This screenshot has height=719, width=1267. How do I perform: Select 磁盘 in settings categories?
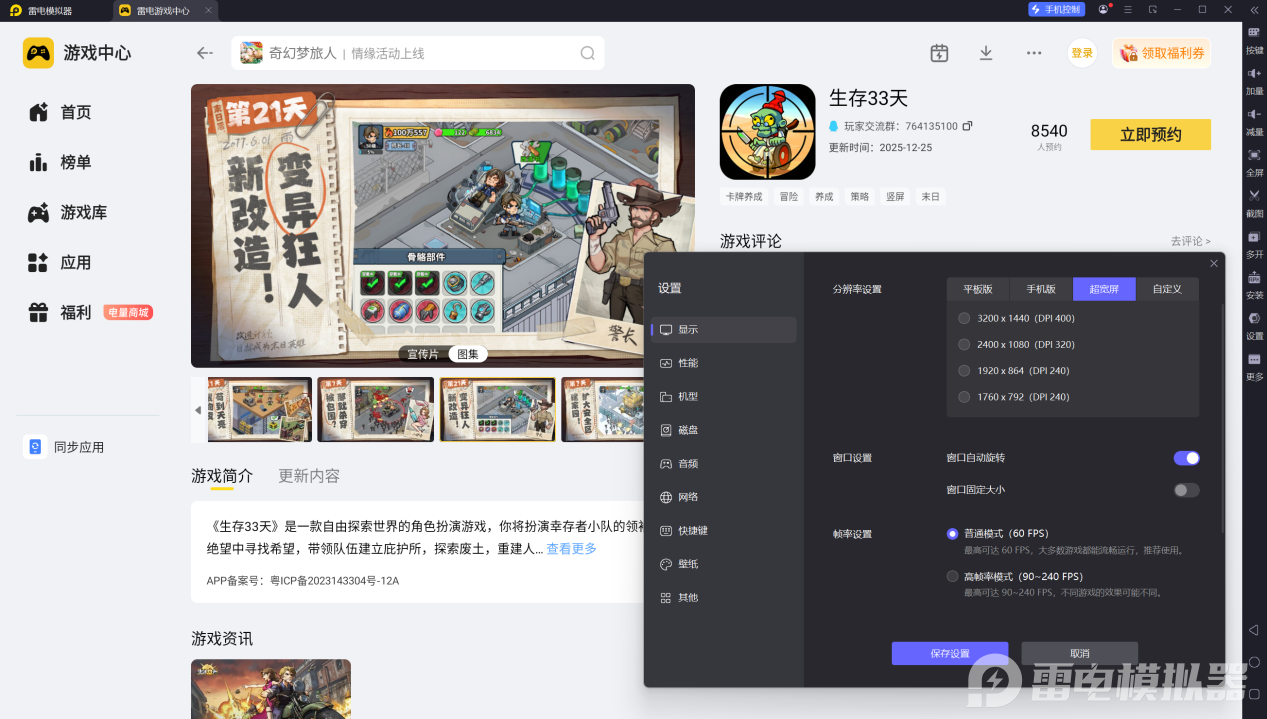tap(723, 430)
